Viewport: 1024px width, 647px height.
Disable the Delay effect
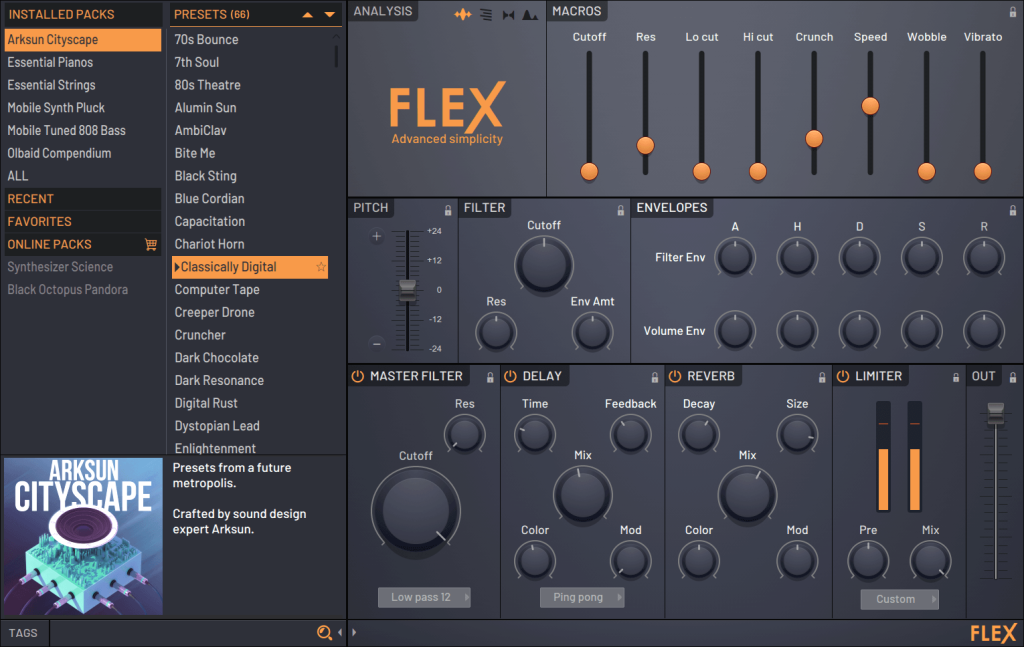coord(510,376)
